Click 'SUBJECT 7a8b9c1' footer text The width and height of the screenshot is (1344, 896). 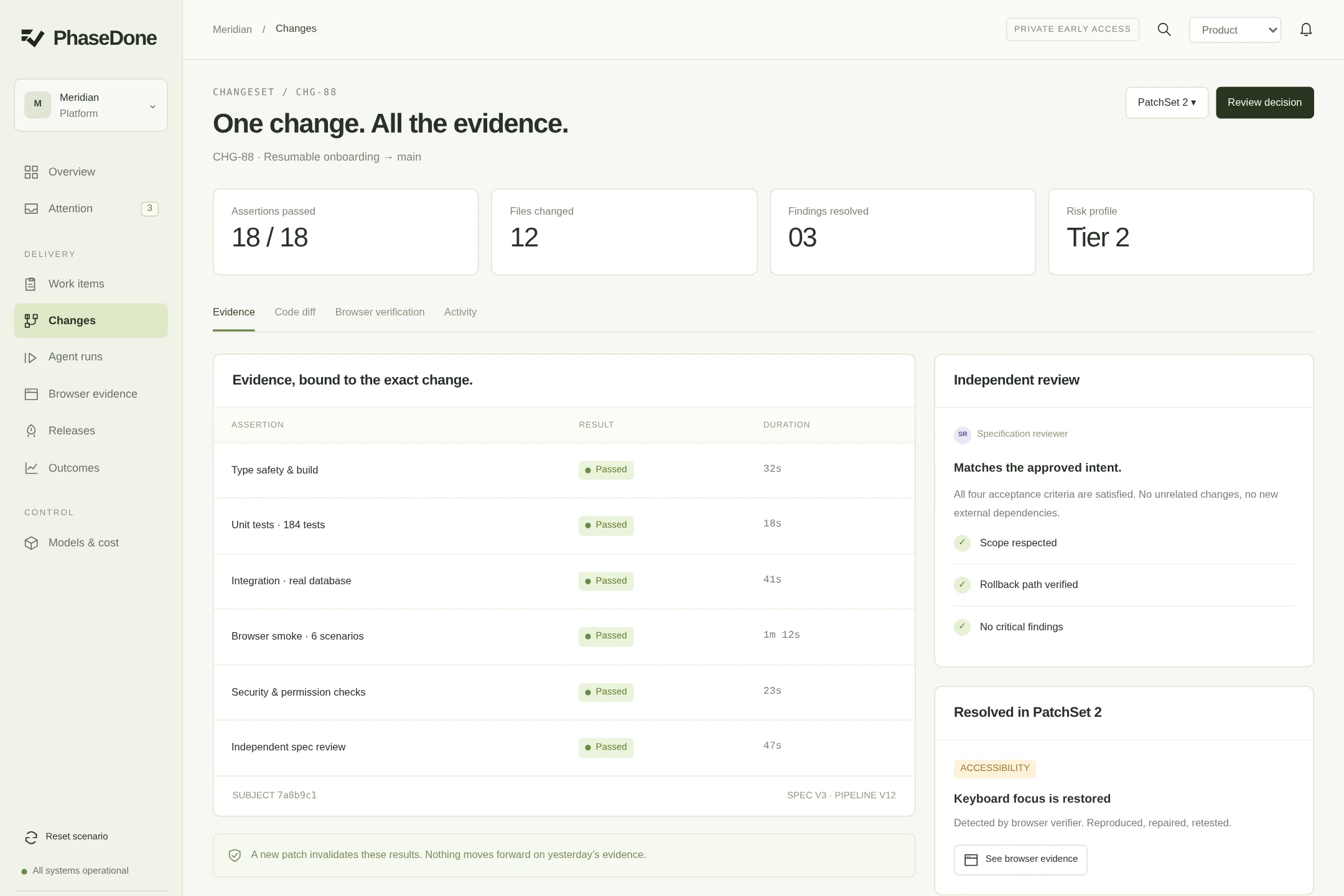(x=274, y=796)
